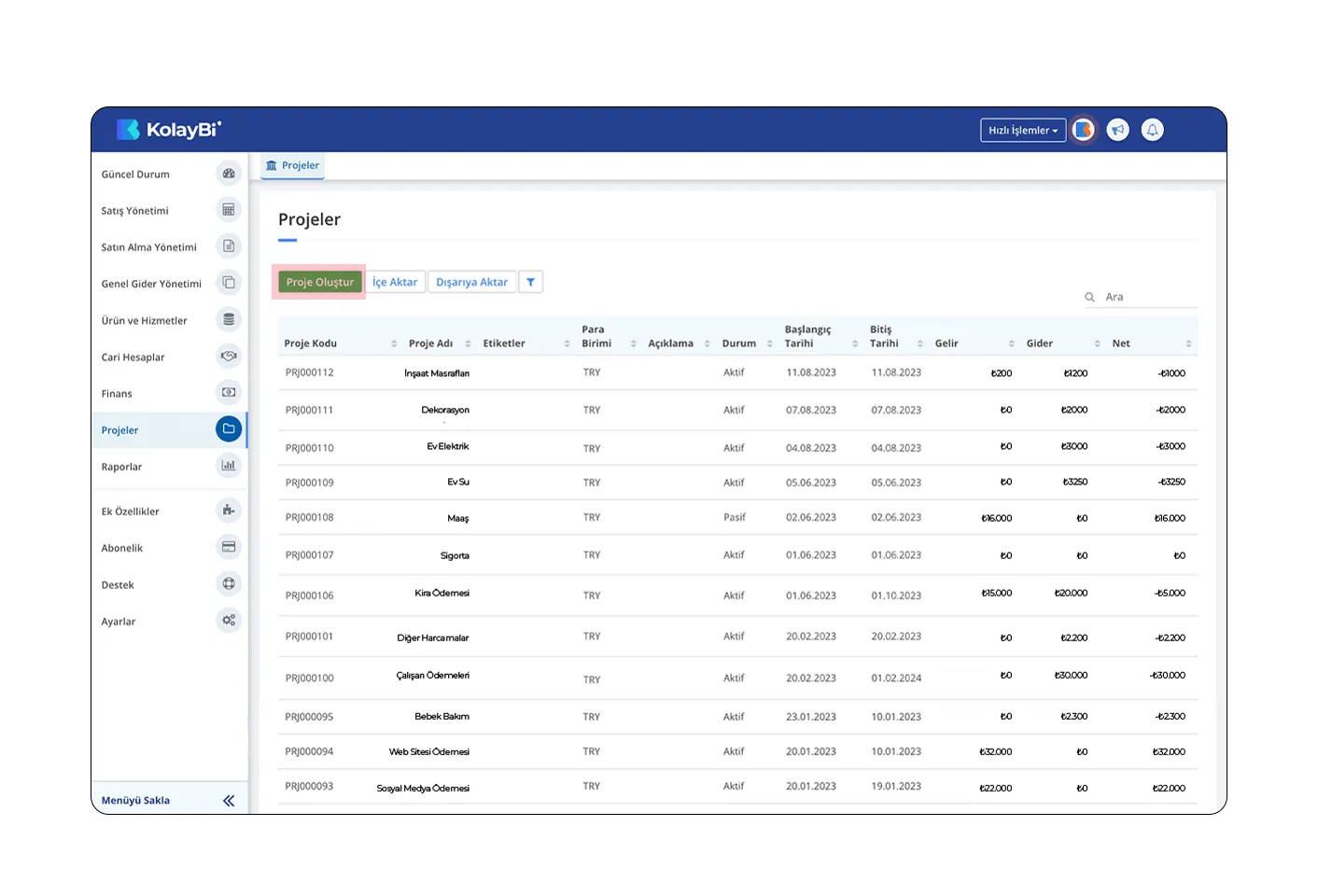The width and height of the screenshot is (1318, 896).
Task: Sort by Durum column arrows
Action: [769, 343]
